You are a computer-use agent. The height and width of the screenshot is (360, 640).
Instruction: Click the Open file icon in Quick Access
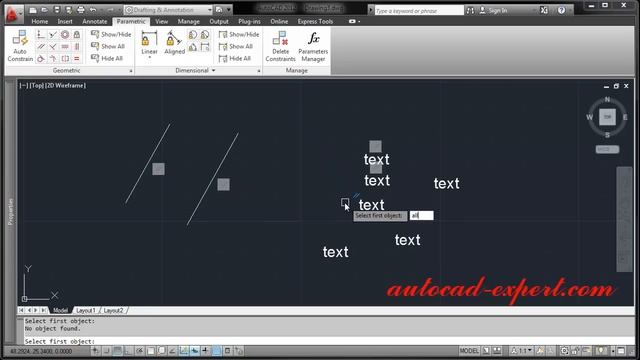(45, 10)
